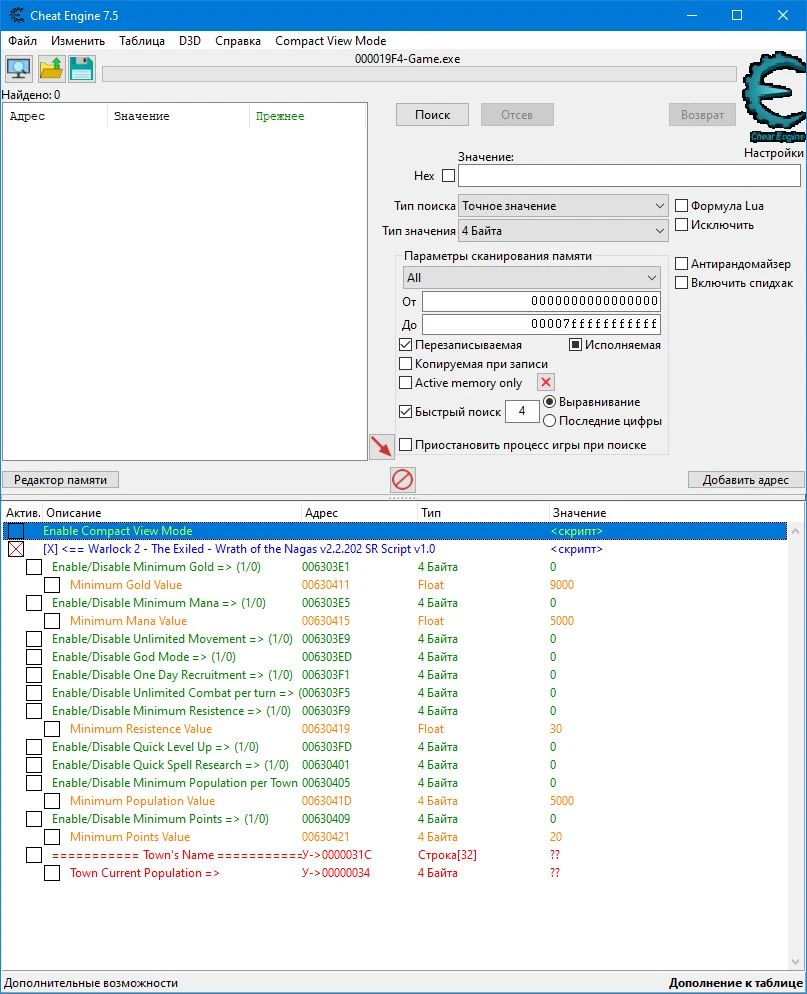This screenshot has width=807, height=994.
Task: Click Дополнительные возможности in the status bar
Action: coord(91,983)
